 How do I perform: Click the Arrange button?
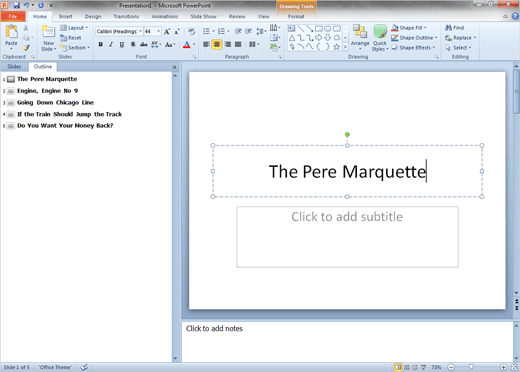pyautogui.click(x=360, y=36)
